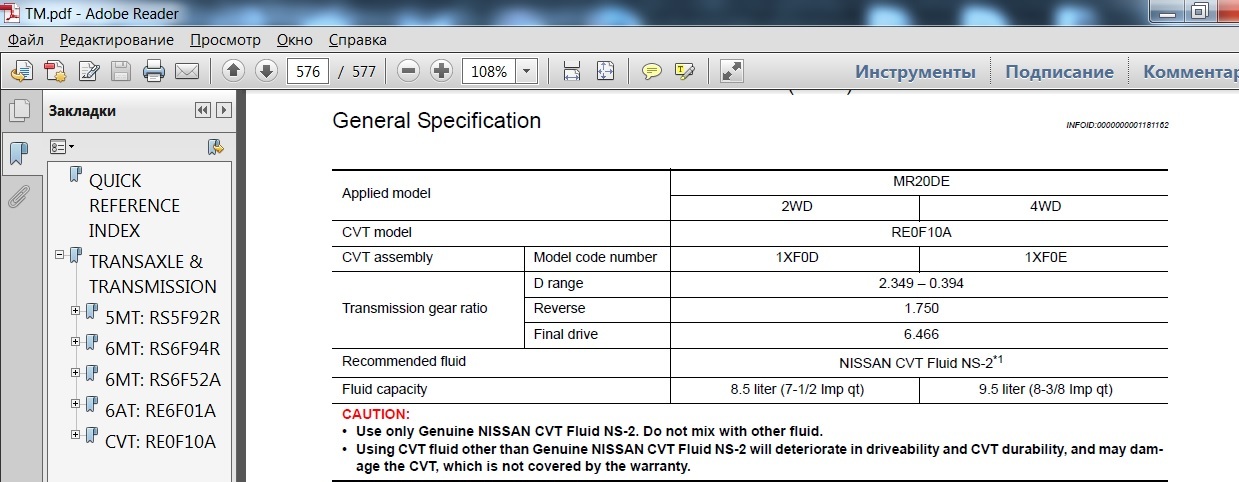
Task: Click the page number input field
Action: tap(308, 71)
